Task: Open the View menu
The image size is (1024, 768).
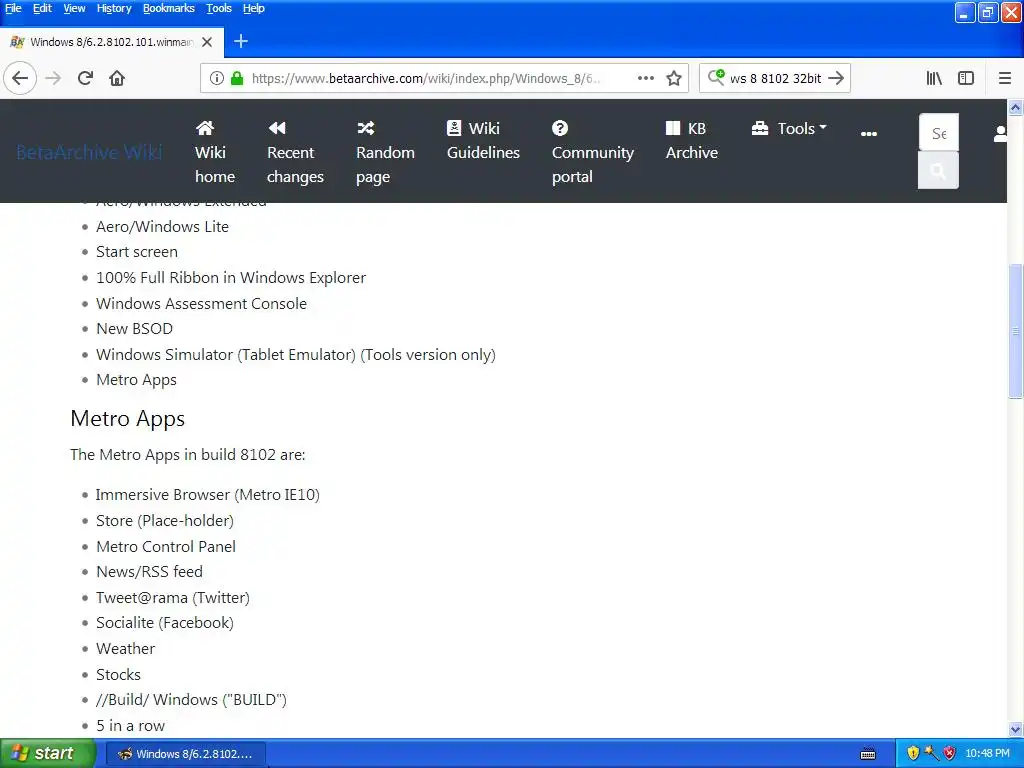Action: 74,8
